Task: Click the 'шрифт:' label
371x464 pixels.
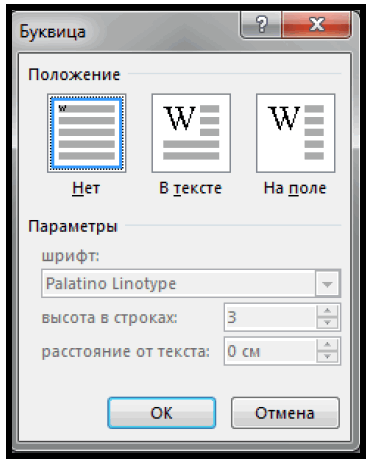Action: [70, 256]
